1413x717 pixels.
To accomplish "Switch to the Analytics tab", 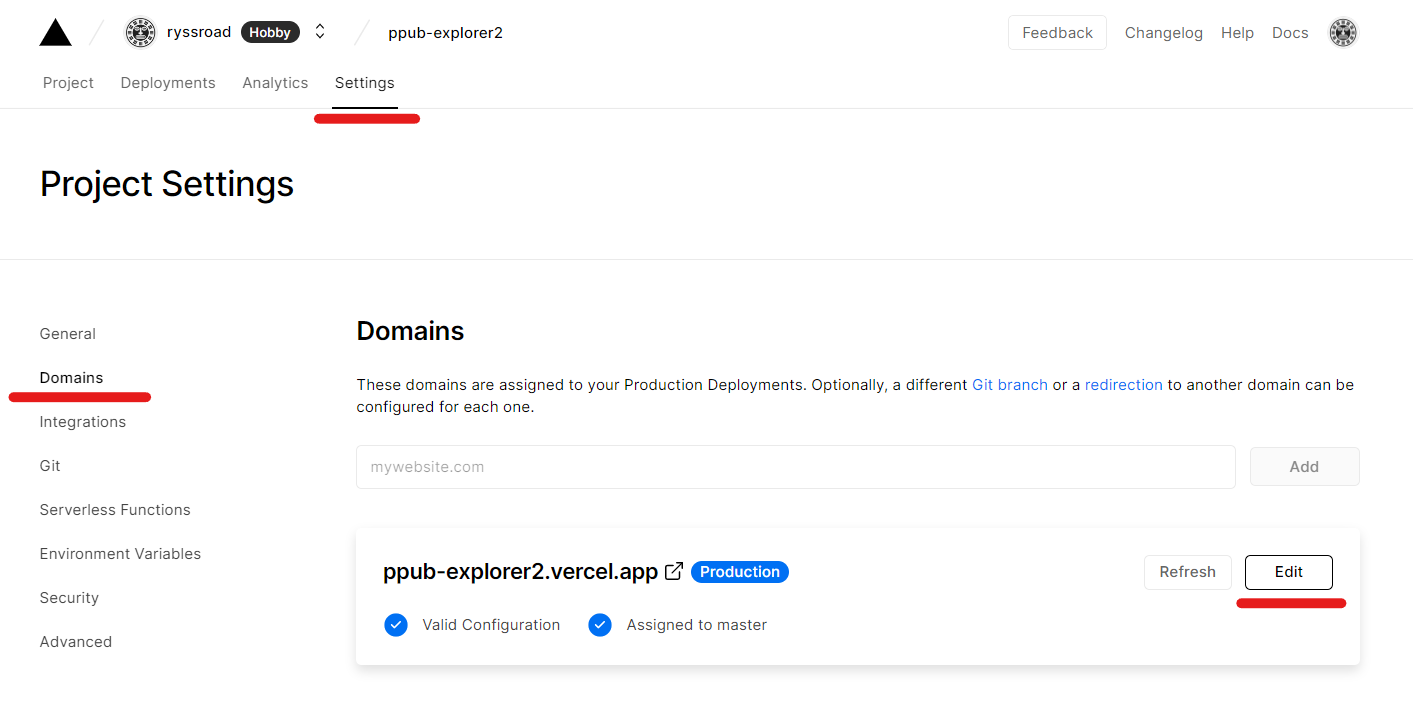I will [x=275, y=83].
